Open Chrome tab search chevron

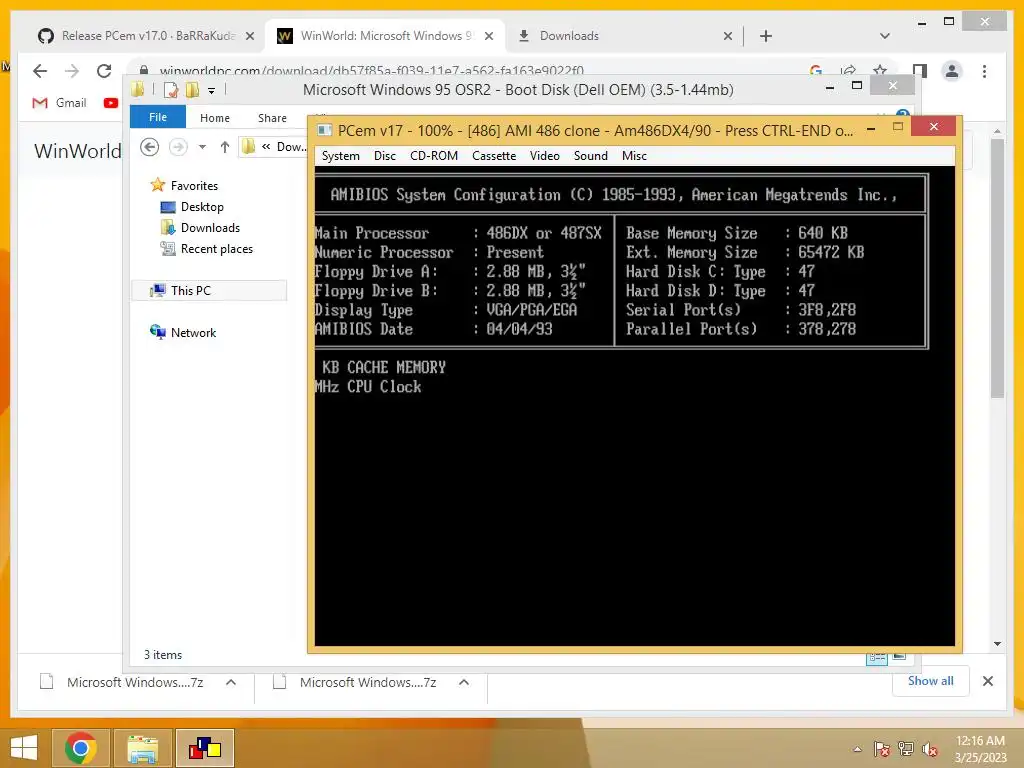pyautogui.click(x=884, y=36)
